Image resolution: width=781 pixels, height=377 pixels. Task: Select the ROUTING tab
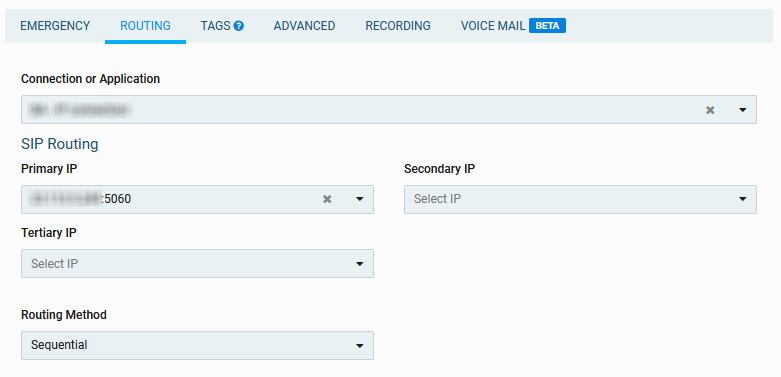(x=145, y=26)
